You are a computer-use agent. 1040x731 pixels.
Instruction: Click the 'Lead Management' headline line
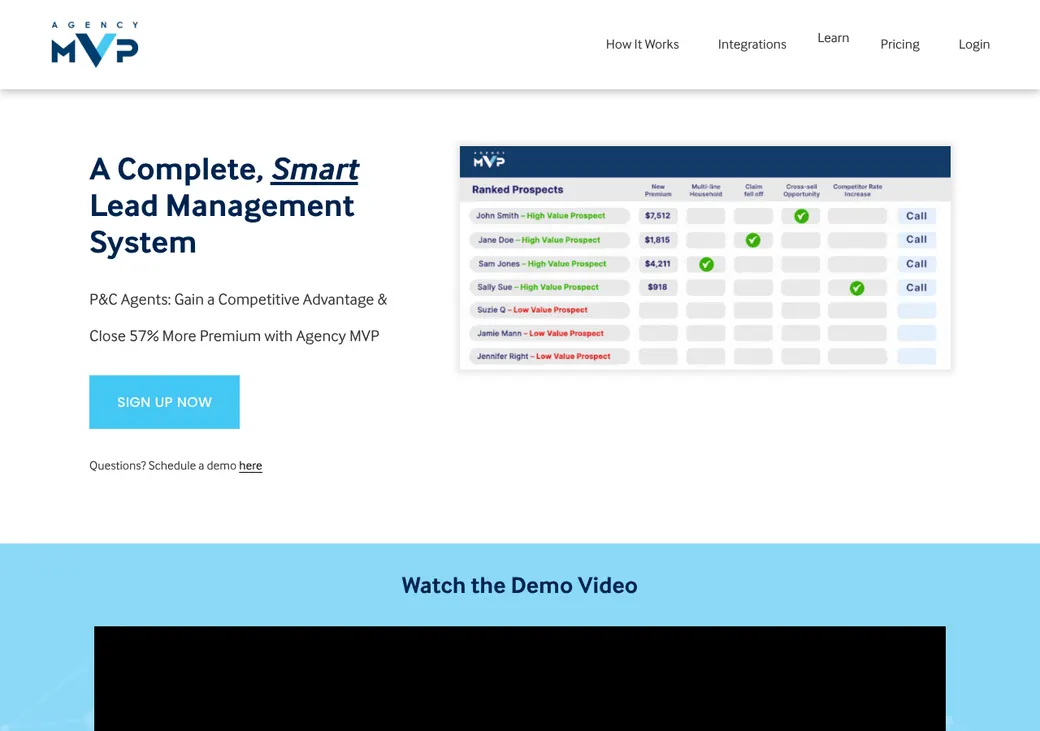(222, 206)
